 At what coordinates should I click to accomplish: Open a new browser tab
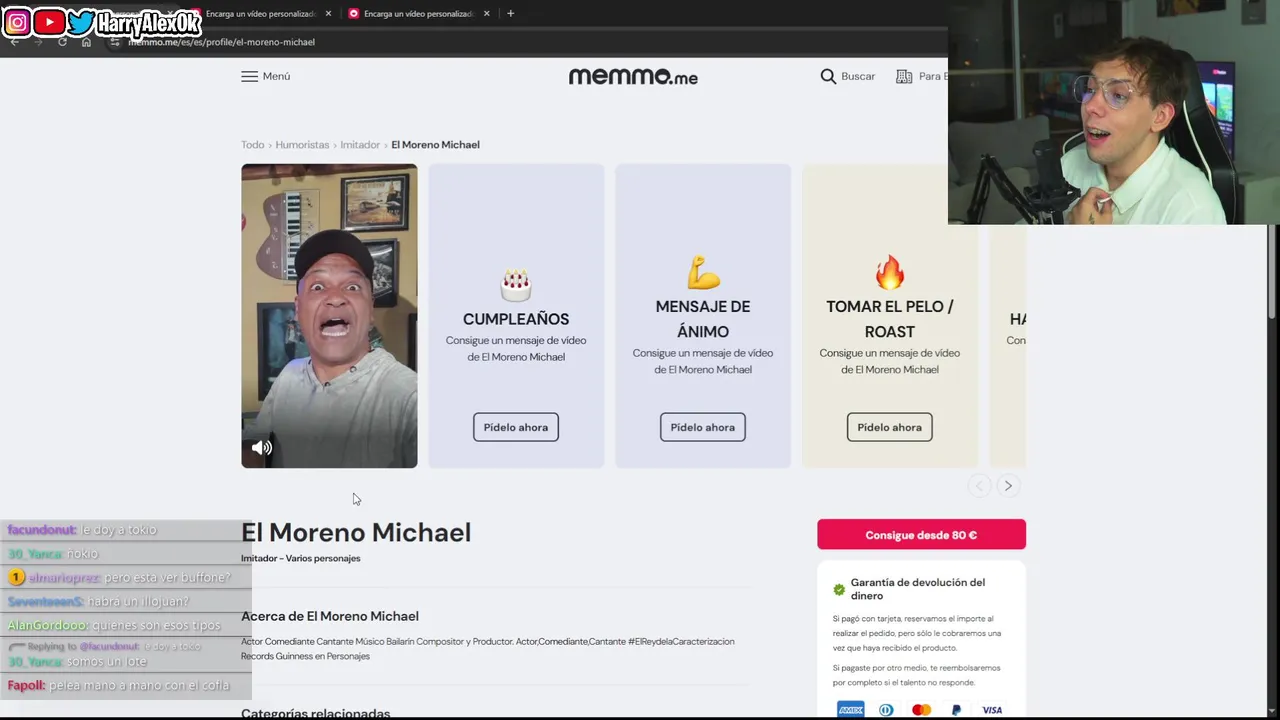pyautogui.click(x=510, y=14)
